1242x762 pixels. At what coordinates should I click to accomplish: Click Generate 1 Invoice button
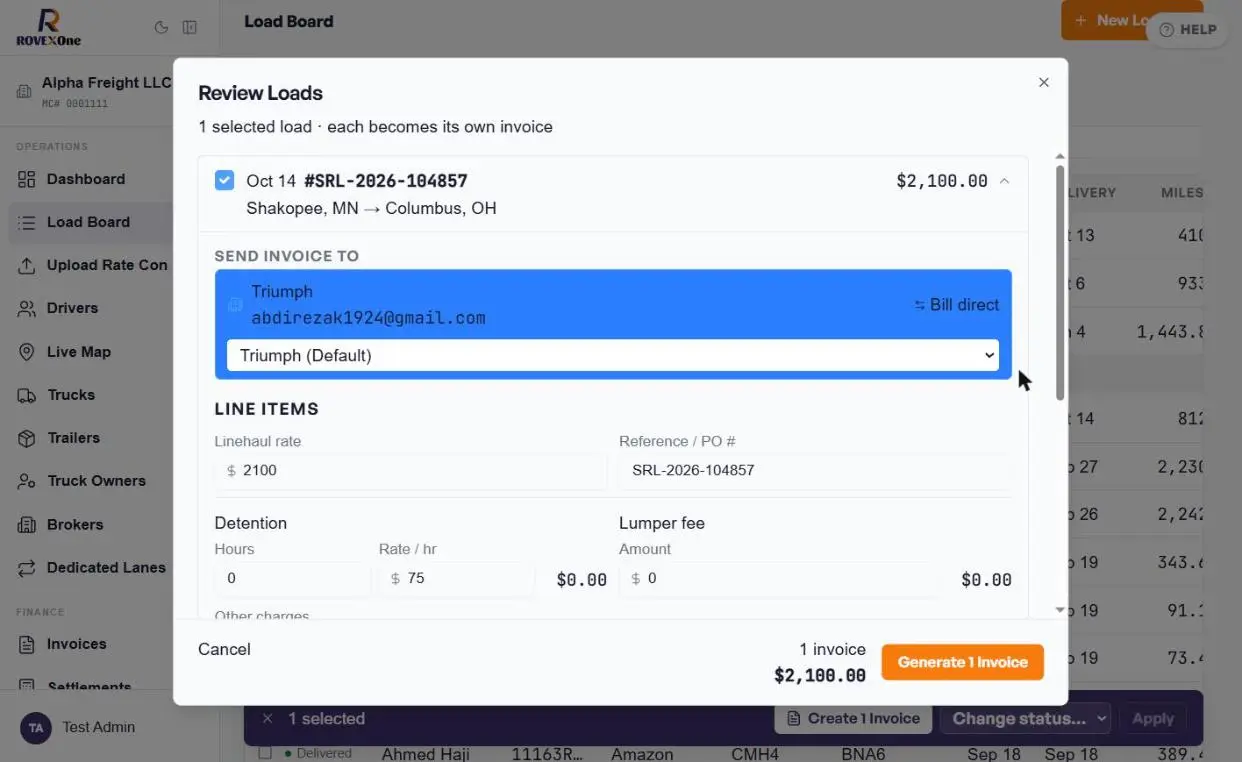pos(962,662)
